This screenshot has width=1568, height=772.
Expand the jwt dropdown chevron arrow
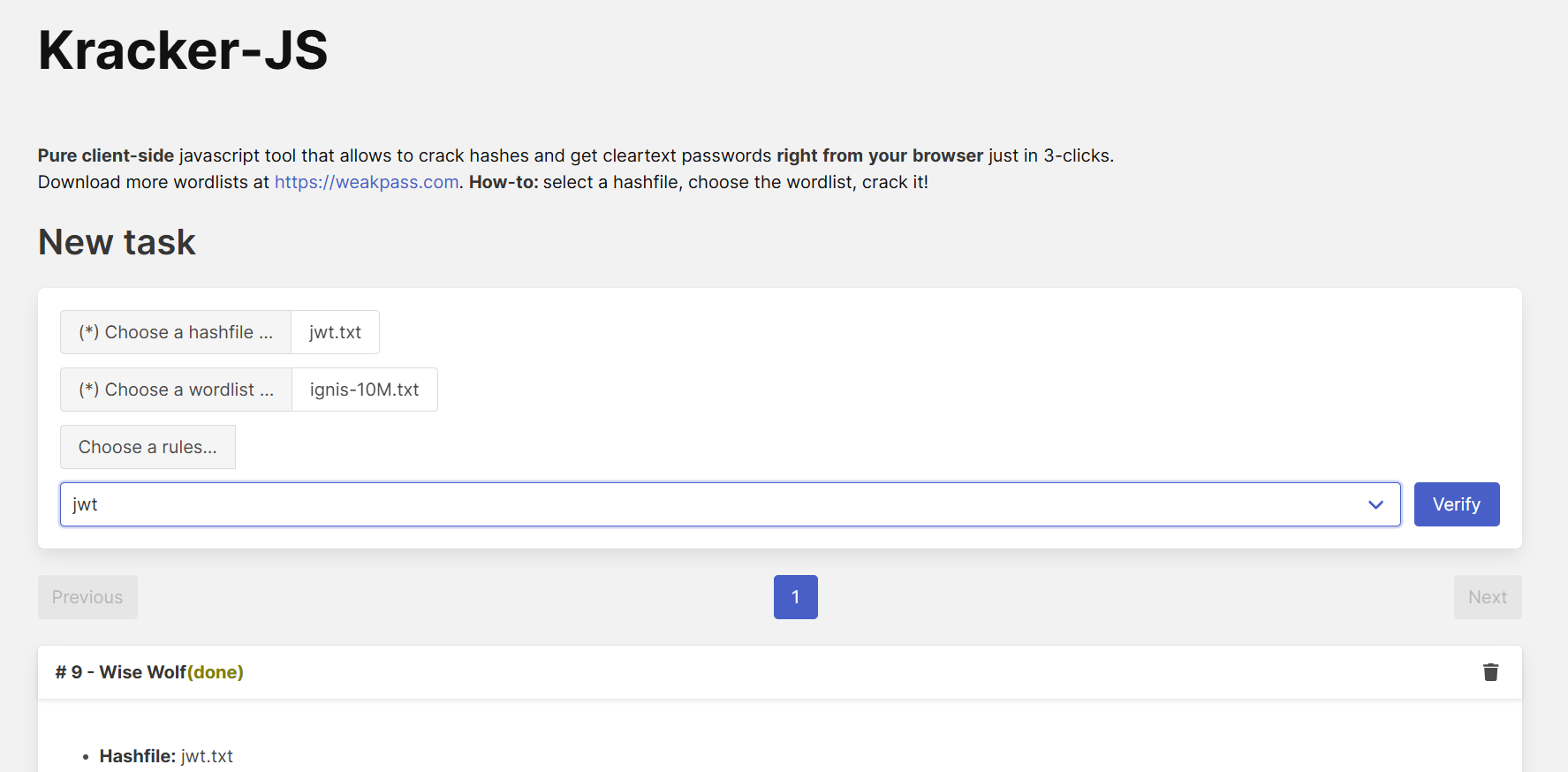tap(1375, 504)
